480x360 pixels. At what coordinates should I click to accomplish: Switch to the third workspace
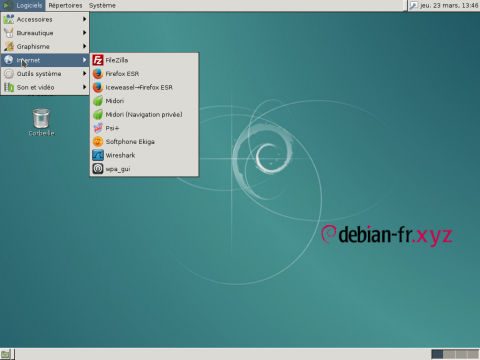[x=461, y=354]
